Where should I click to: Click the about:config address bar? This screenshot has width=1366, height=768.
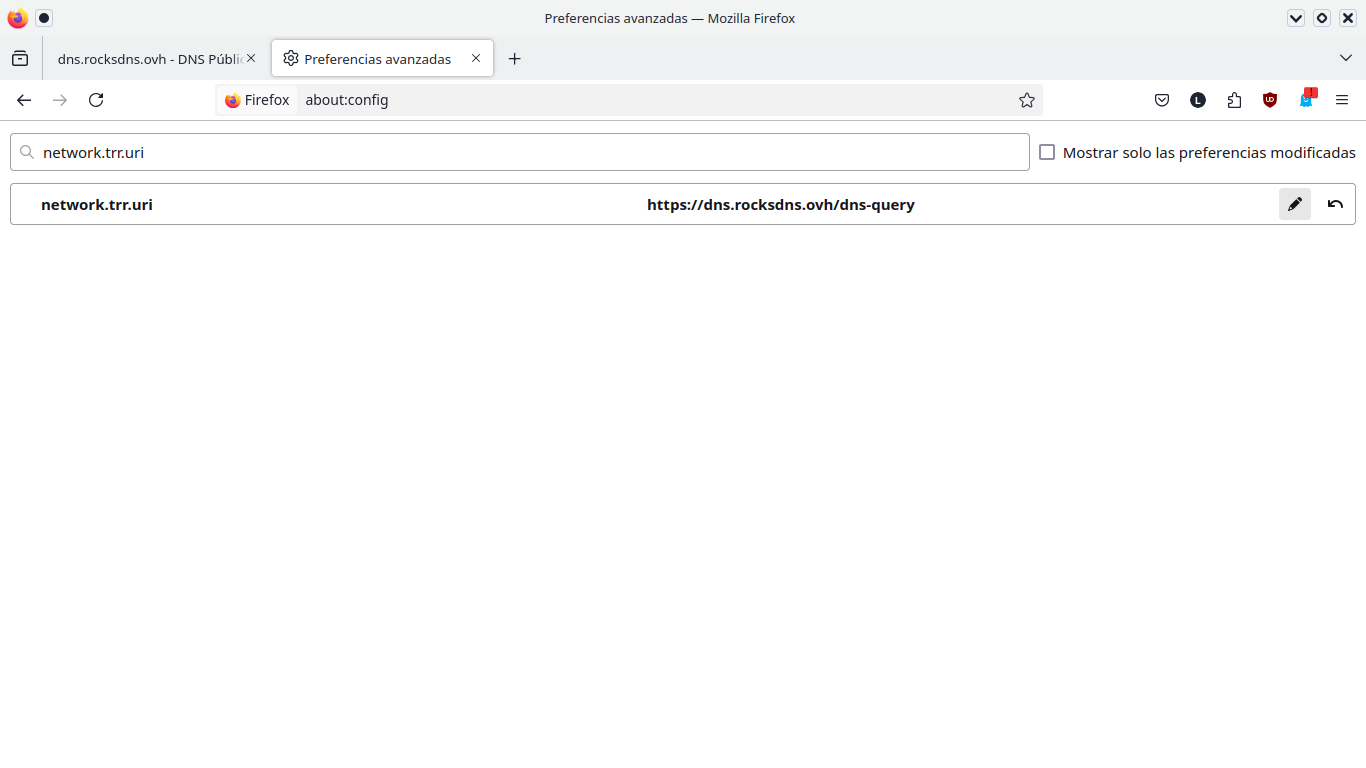tap(650, 100)
